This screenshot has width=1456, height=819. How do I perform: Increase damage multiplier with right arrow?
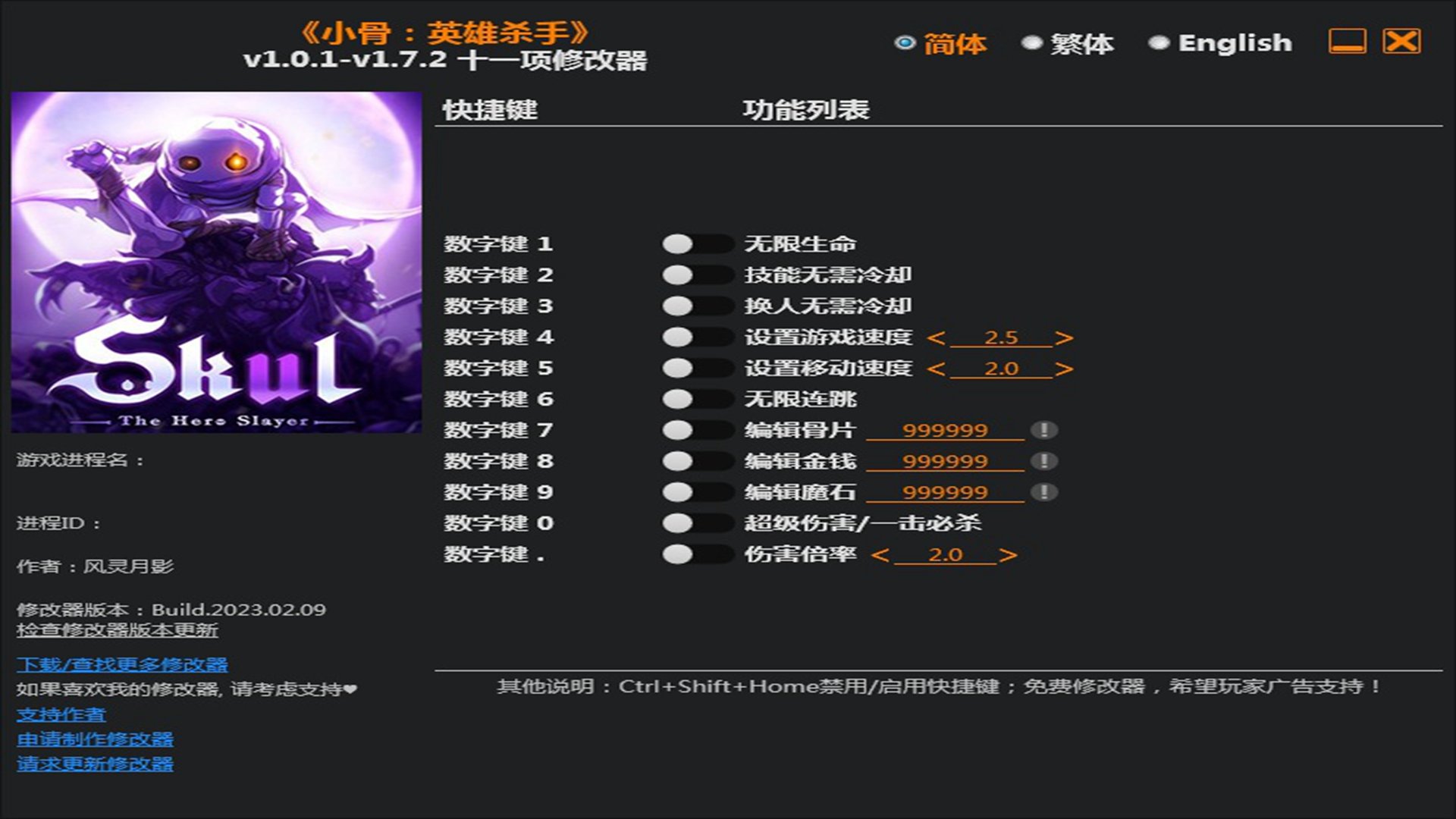1008,555
